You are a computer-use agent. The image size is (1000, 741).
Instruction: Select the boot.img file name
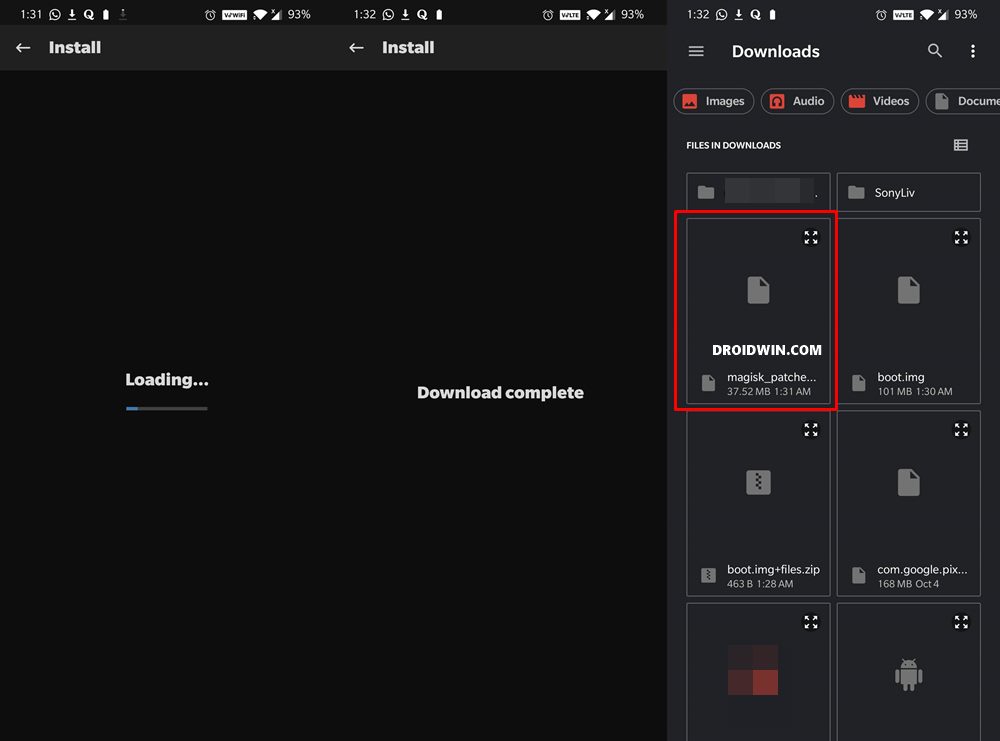pos(901,377)
